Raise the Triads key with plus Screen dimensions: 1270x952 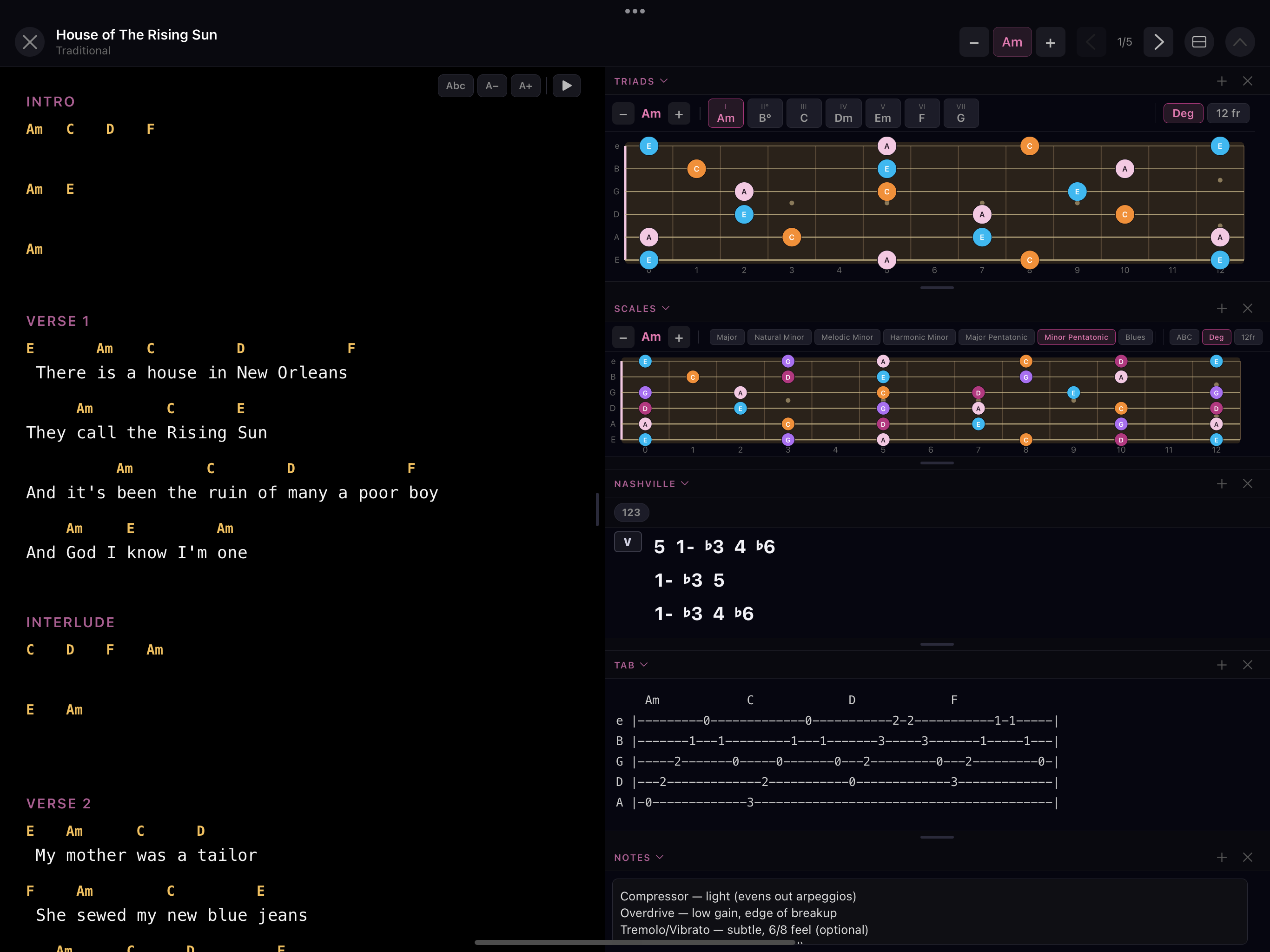pos(679,114)
